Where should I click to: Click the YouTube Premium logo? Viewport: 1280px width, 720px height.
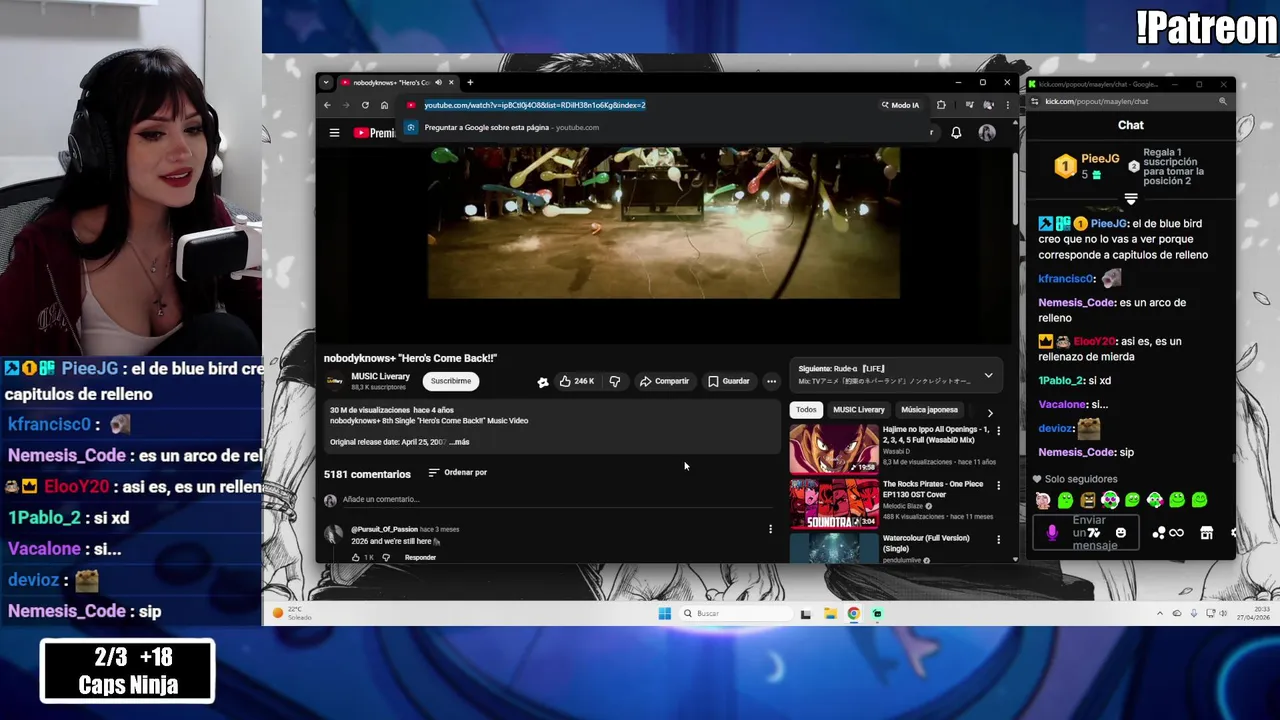point(374,132)
